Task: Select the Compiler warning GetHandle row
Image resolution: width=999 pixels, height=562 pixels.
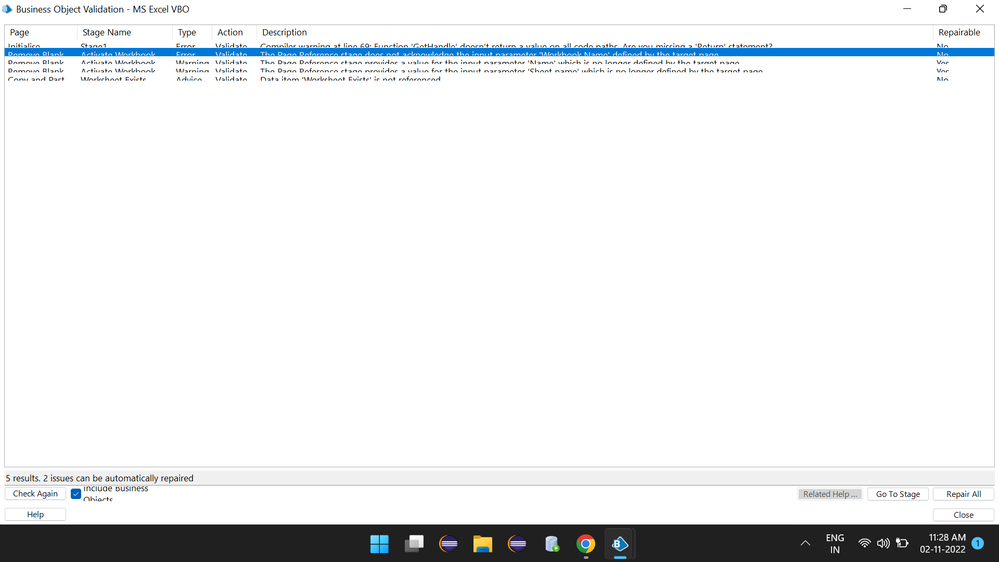Action: click(500, 46)
